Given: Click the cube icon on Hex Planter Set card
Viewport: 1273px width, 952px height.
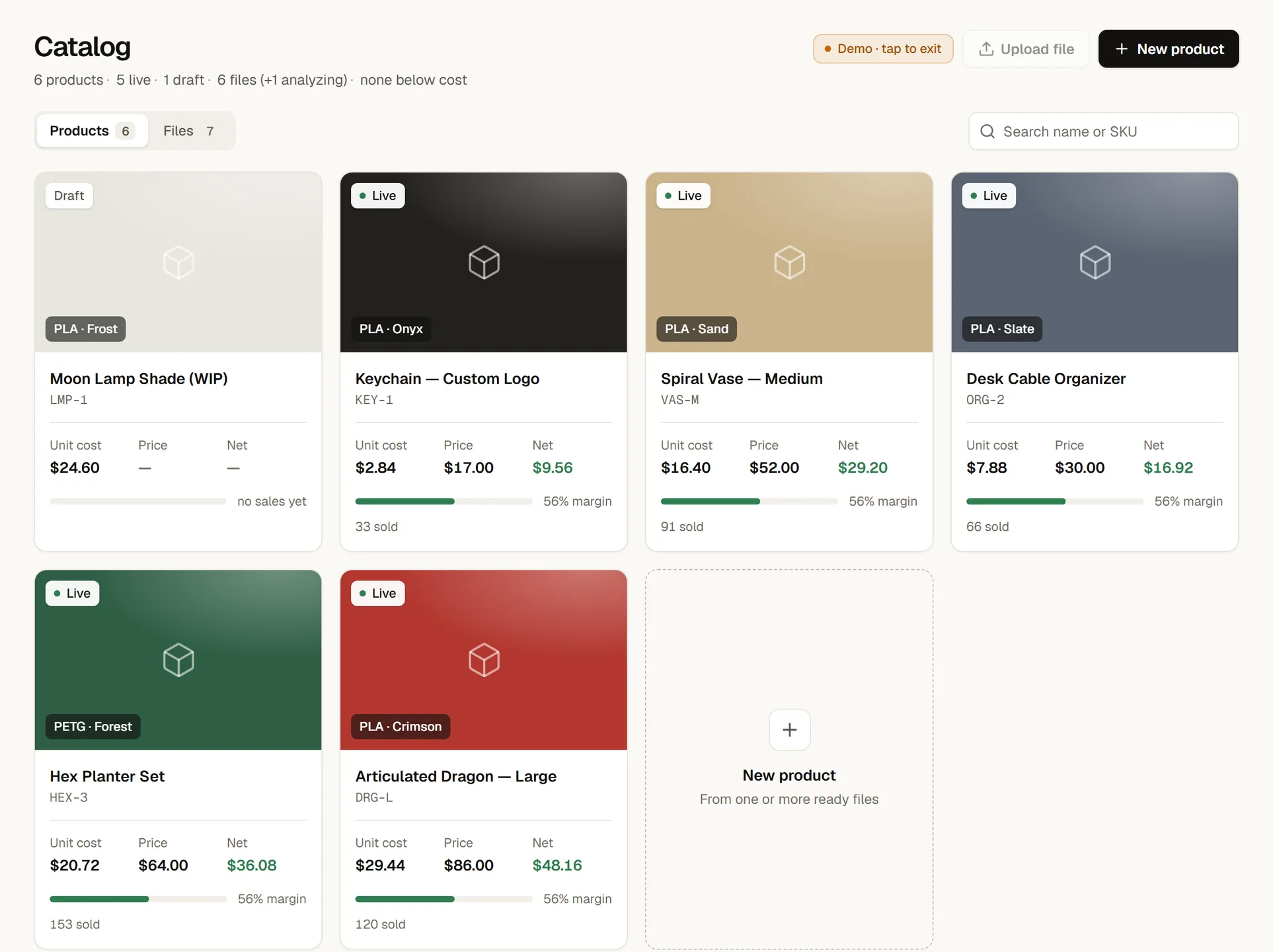Looking at the screenshot, I should (178, 660).
